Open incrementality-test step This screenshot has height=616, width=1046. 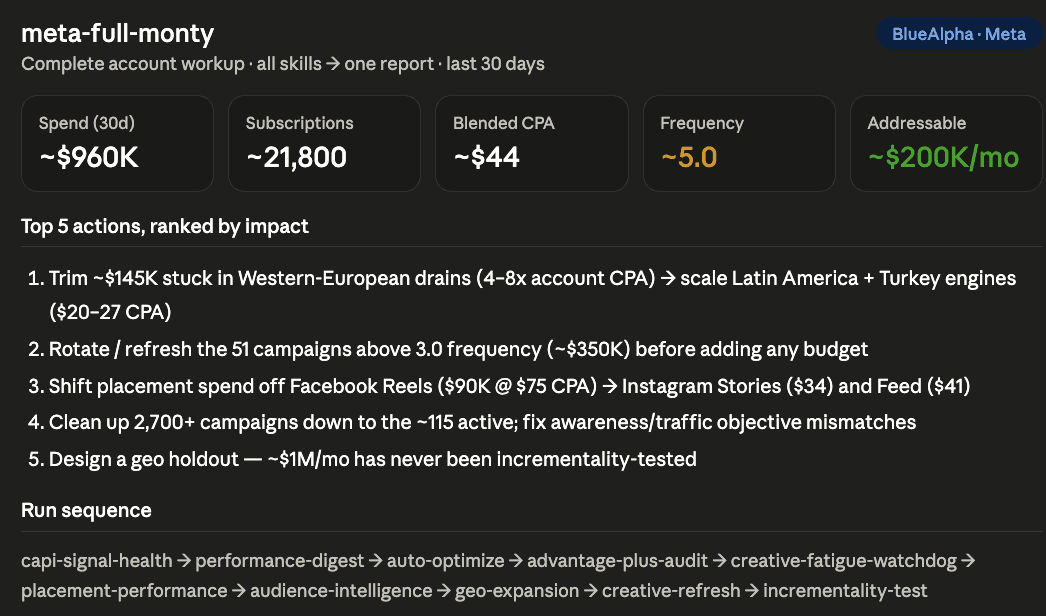(x=845, y=591)
